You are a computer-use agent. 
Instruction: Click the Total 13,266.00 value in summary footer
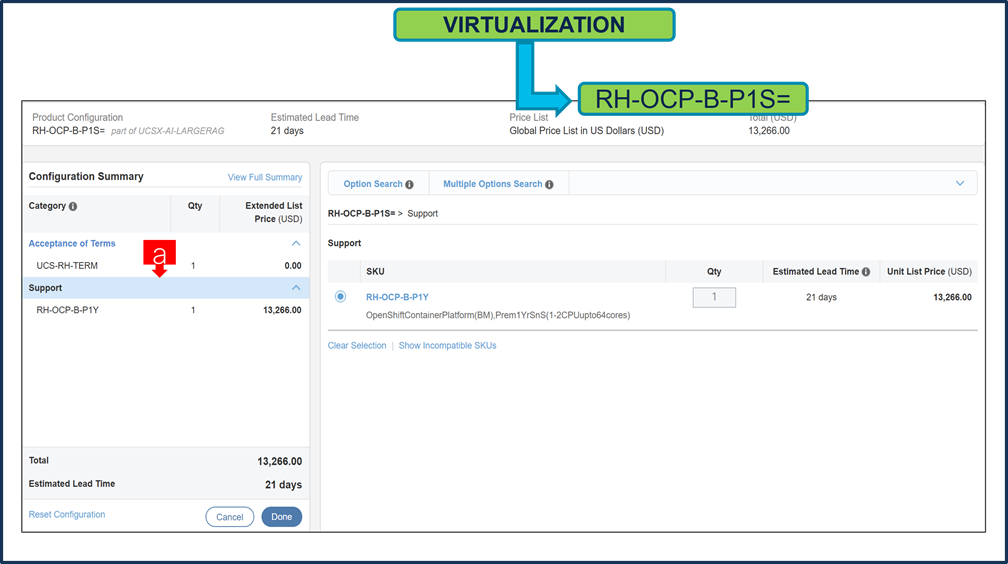280,461
